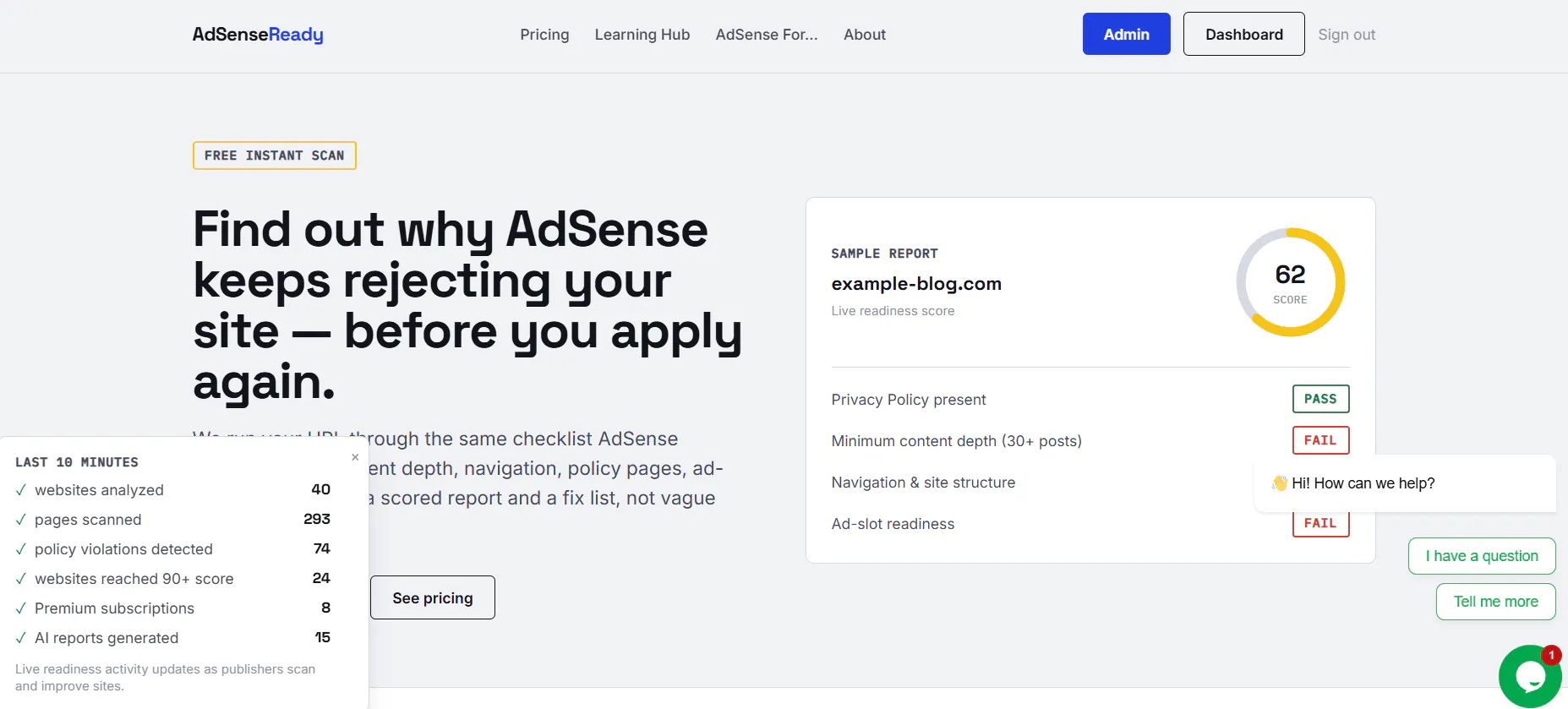1568x709 pixels.
Task: Click the checkmark beside 'pages scanned'
Action: 21,520
